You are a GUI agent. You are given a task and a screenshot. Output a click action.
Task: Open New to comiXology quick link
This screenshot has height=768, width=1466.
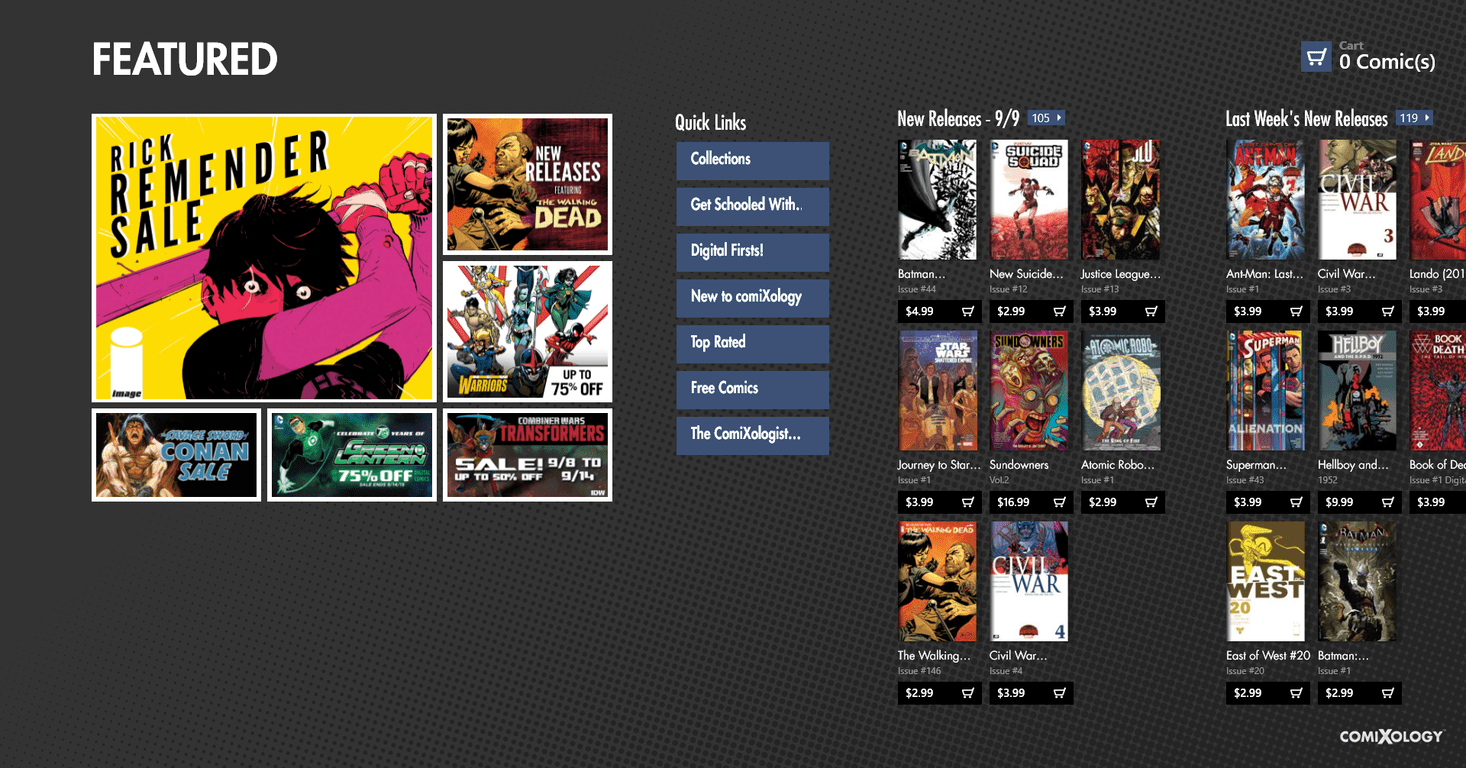coord(752,297)
